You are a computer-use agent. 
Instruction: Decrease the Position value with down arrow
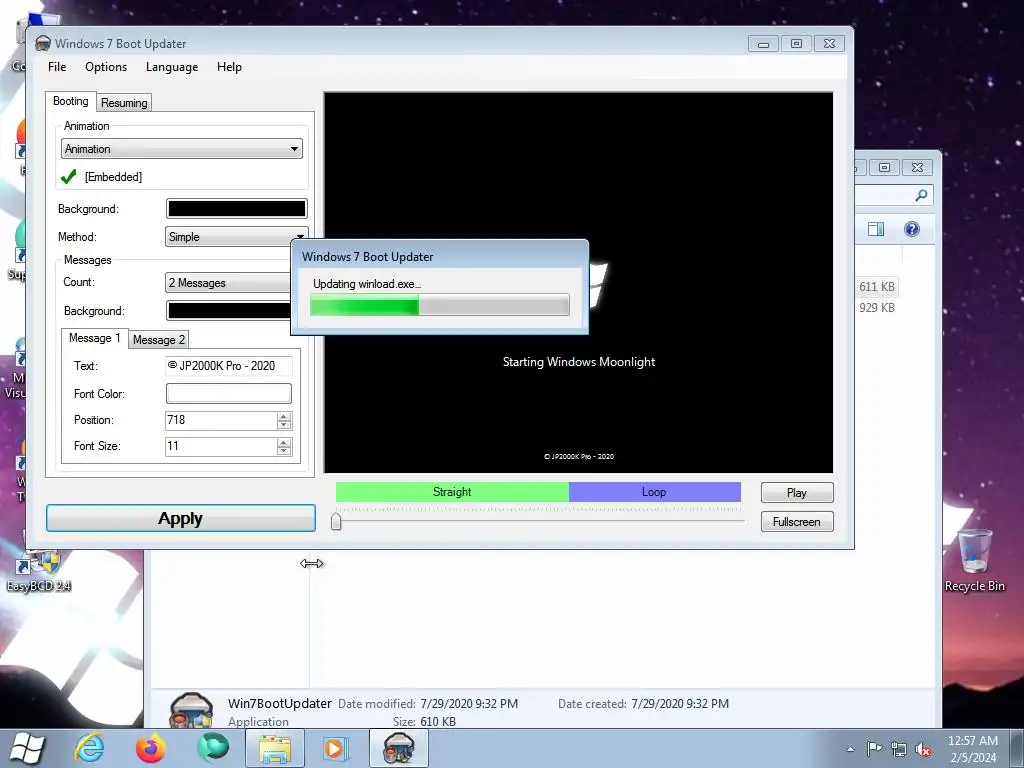point(283,424)
